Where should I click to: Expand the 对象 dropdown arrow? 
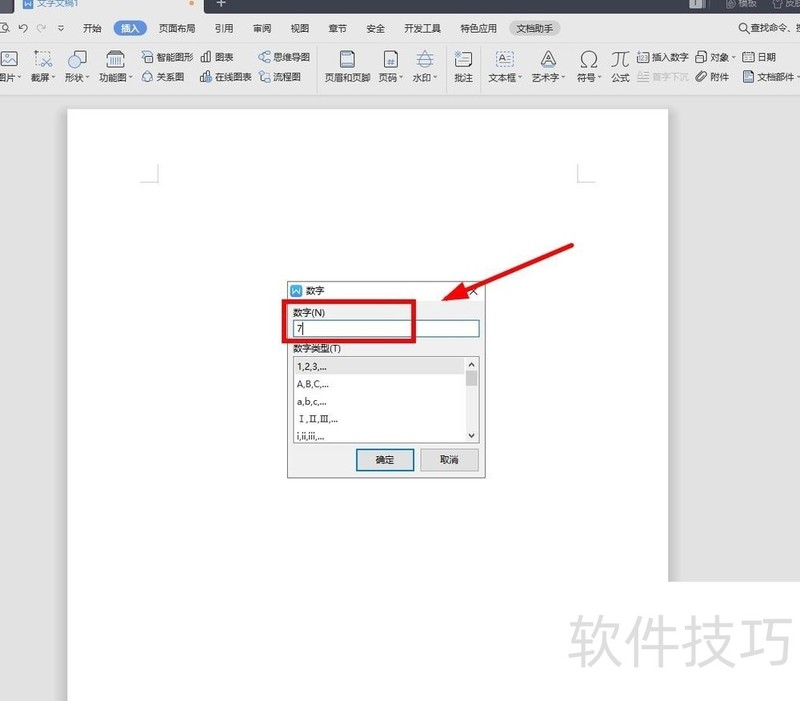pos(734,58)
